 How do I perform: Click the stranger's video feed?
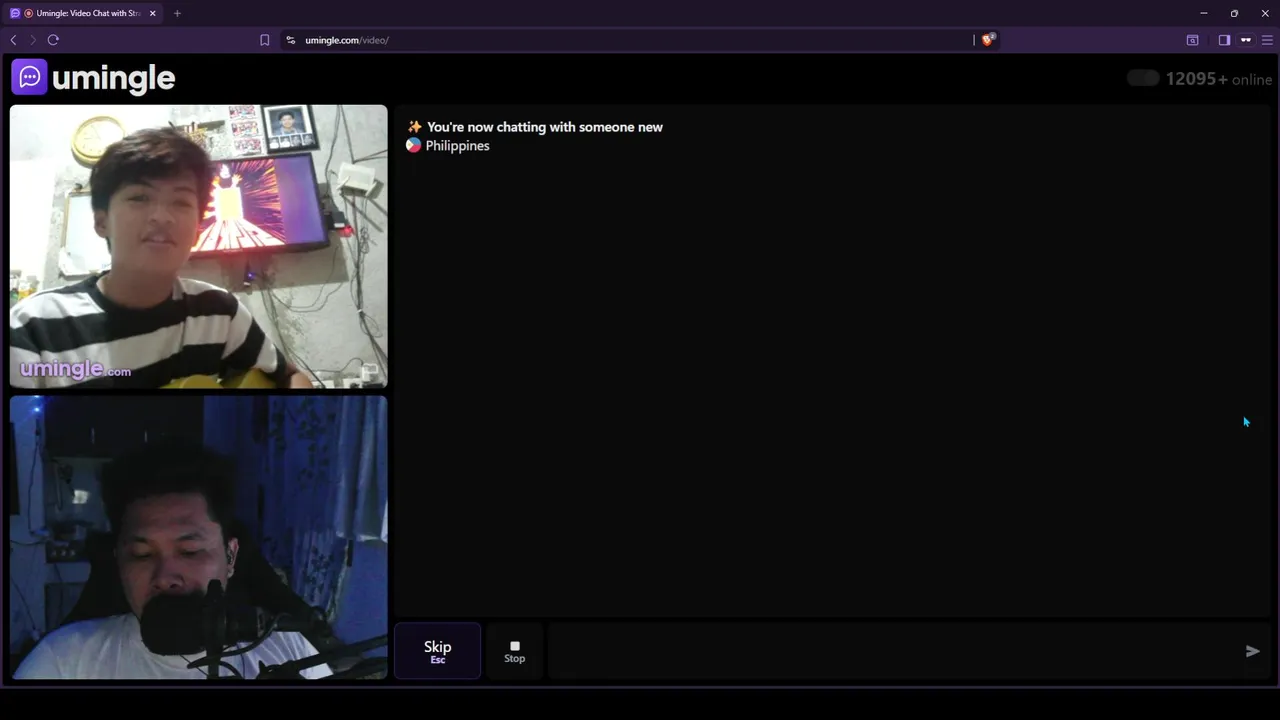[x=198, y=246]
